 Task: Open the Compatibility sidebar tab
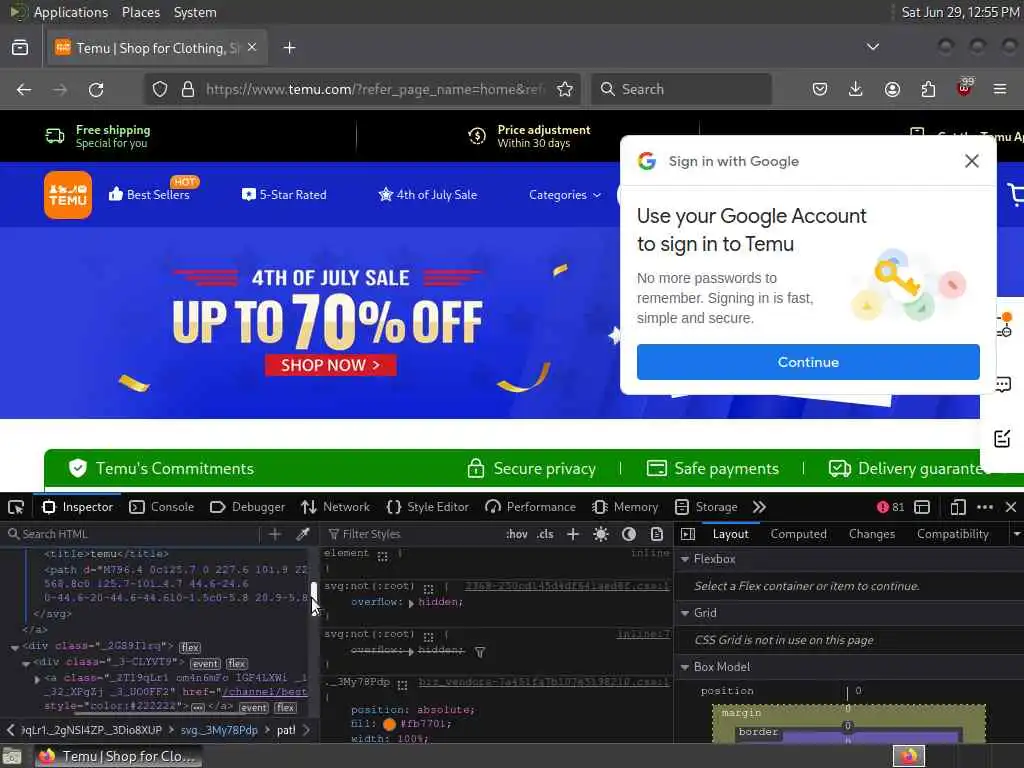tap(952, 534)
